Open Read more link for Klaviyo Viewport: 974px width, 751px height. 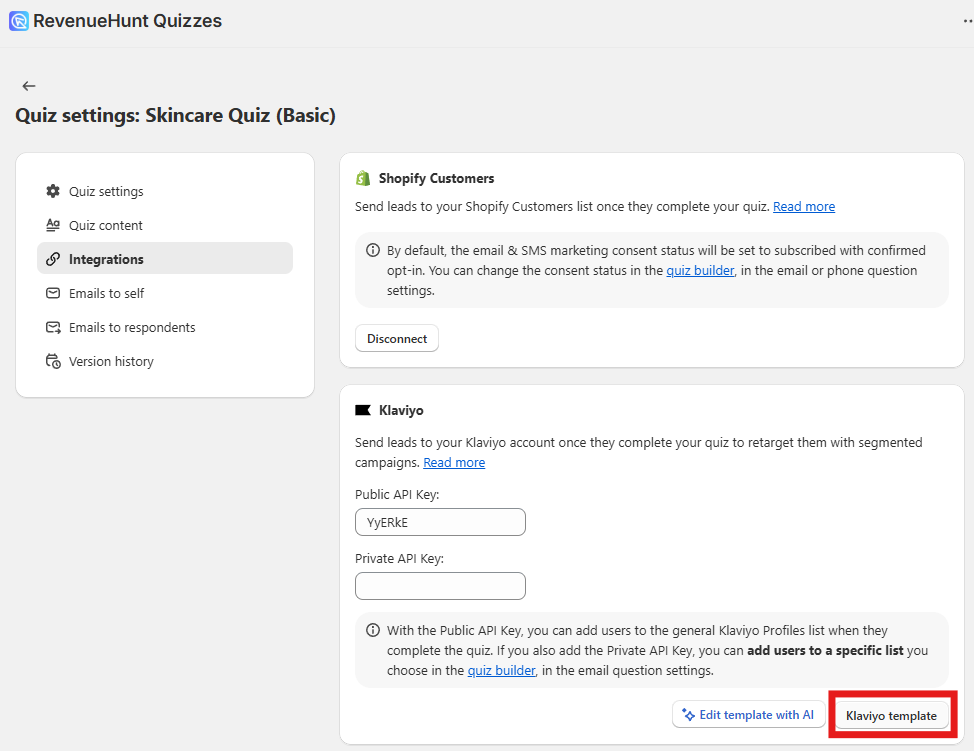point(454,463)
